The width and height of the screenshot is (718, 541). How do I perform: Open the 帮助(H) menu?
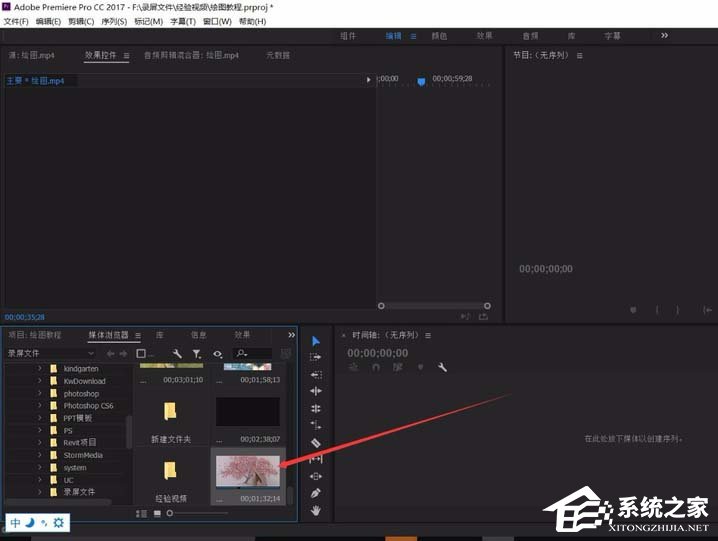pos(252,22)
